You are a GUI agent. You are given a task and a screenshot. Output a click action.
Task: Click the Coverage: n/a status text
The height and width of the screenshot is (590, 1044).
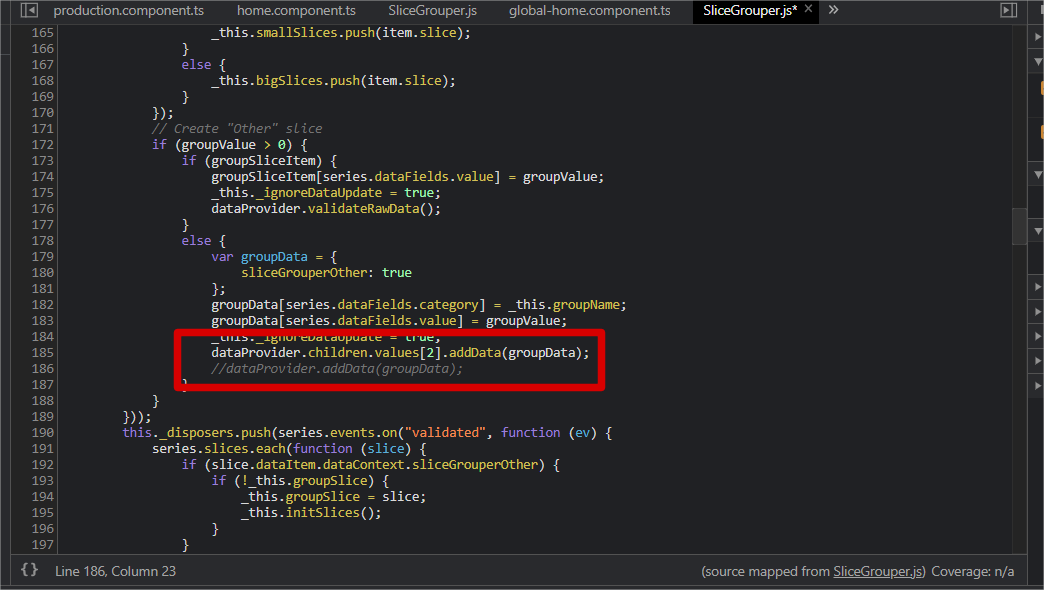pos(972,571)
